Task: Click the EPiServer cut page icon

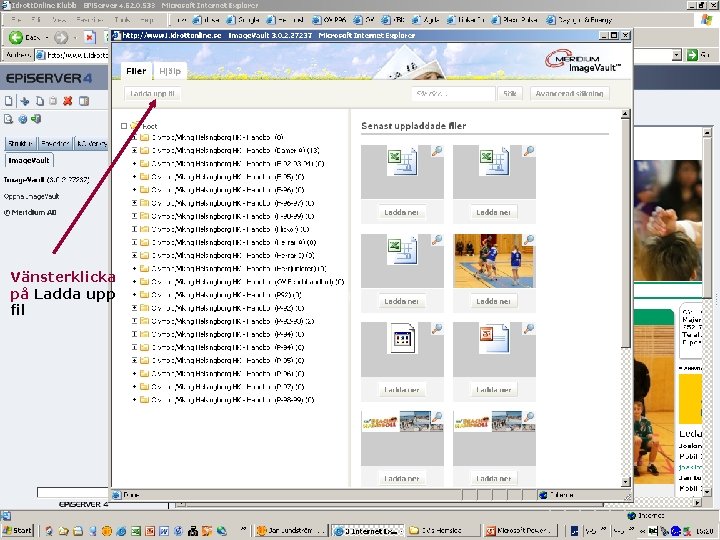Action: [x=25, y=101]
